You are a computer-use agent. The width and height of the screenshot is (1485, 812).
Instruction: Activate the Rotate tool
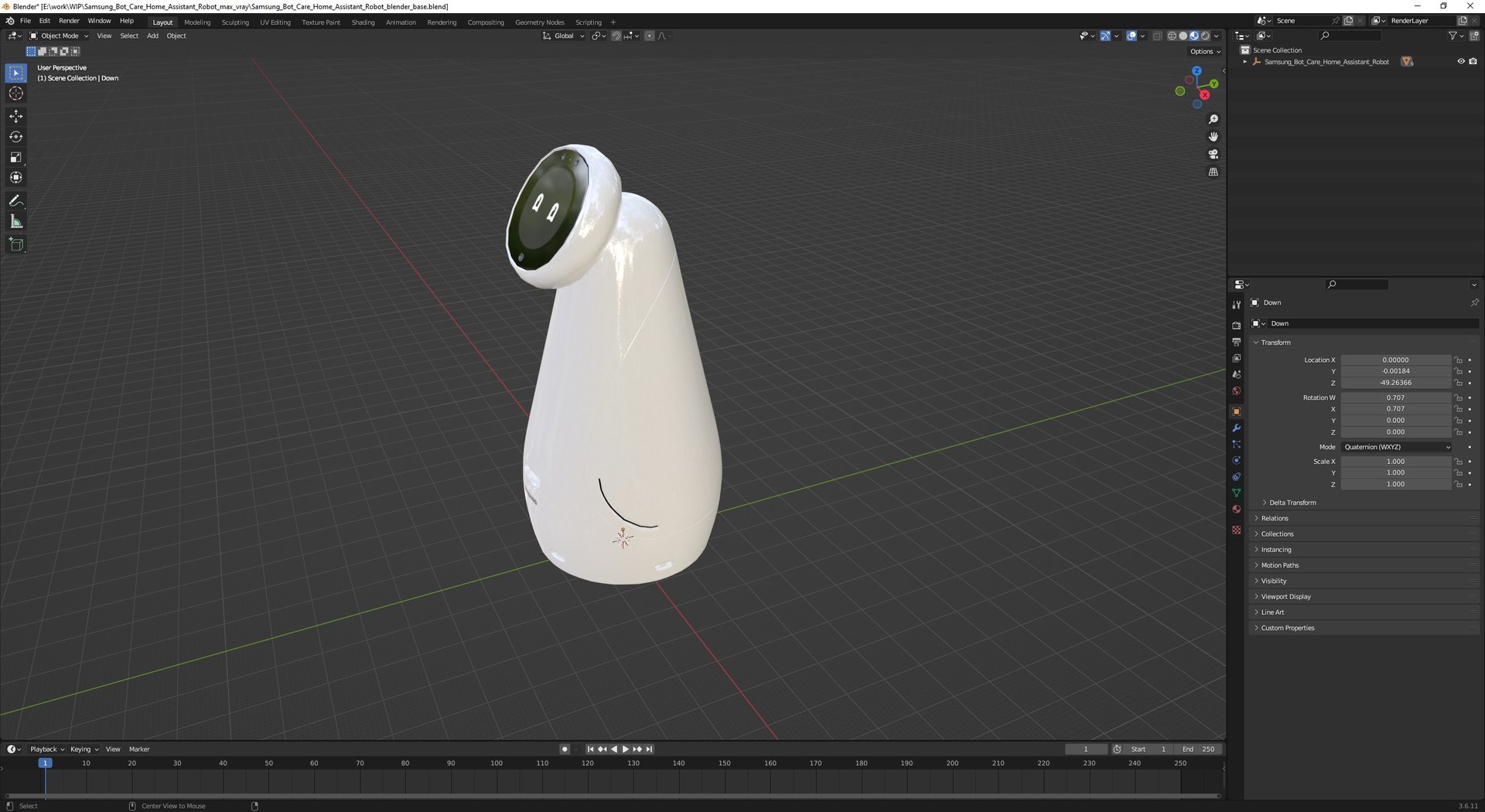coord(16,137)
